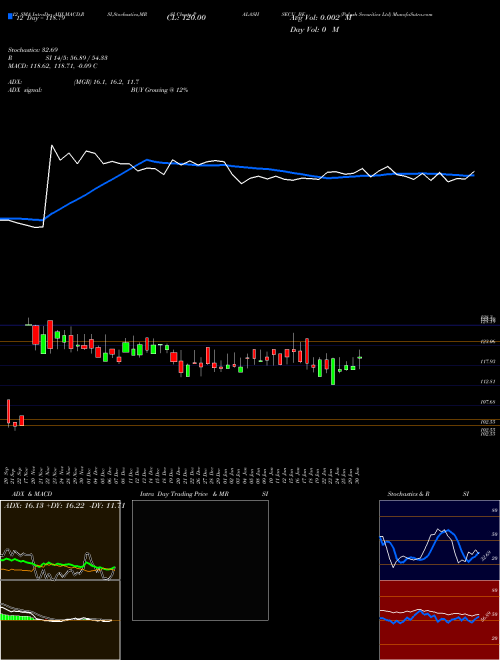This screenshot has height=660, width=500.
Task: Click the red RSI panel
Action: pos(439,620)
